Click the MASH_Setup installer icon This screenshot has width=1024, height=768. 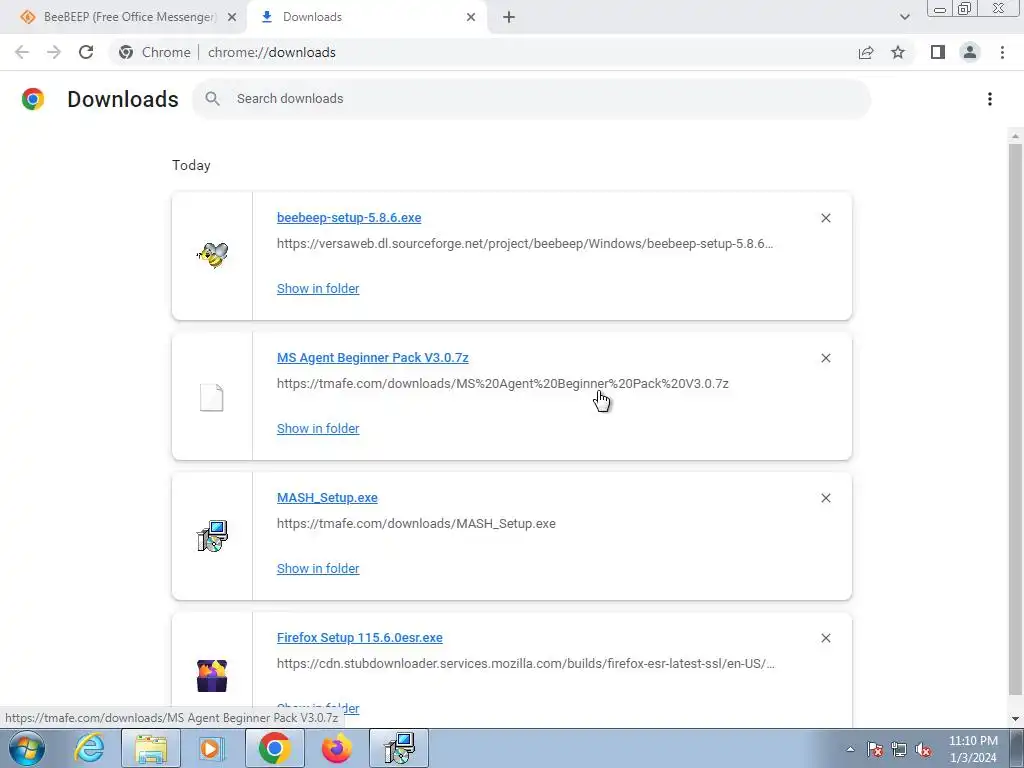click(212, 536)
